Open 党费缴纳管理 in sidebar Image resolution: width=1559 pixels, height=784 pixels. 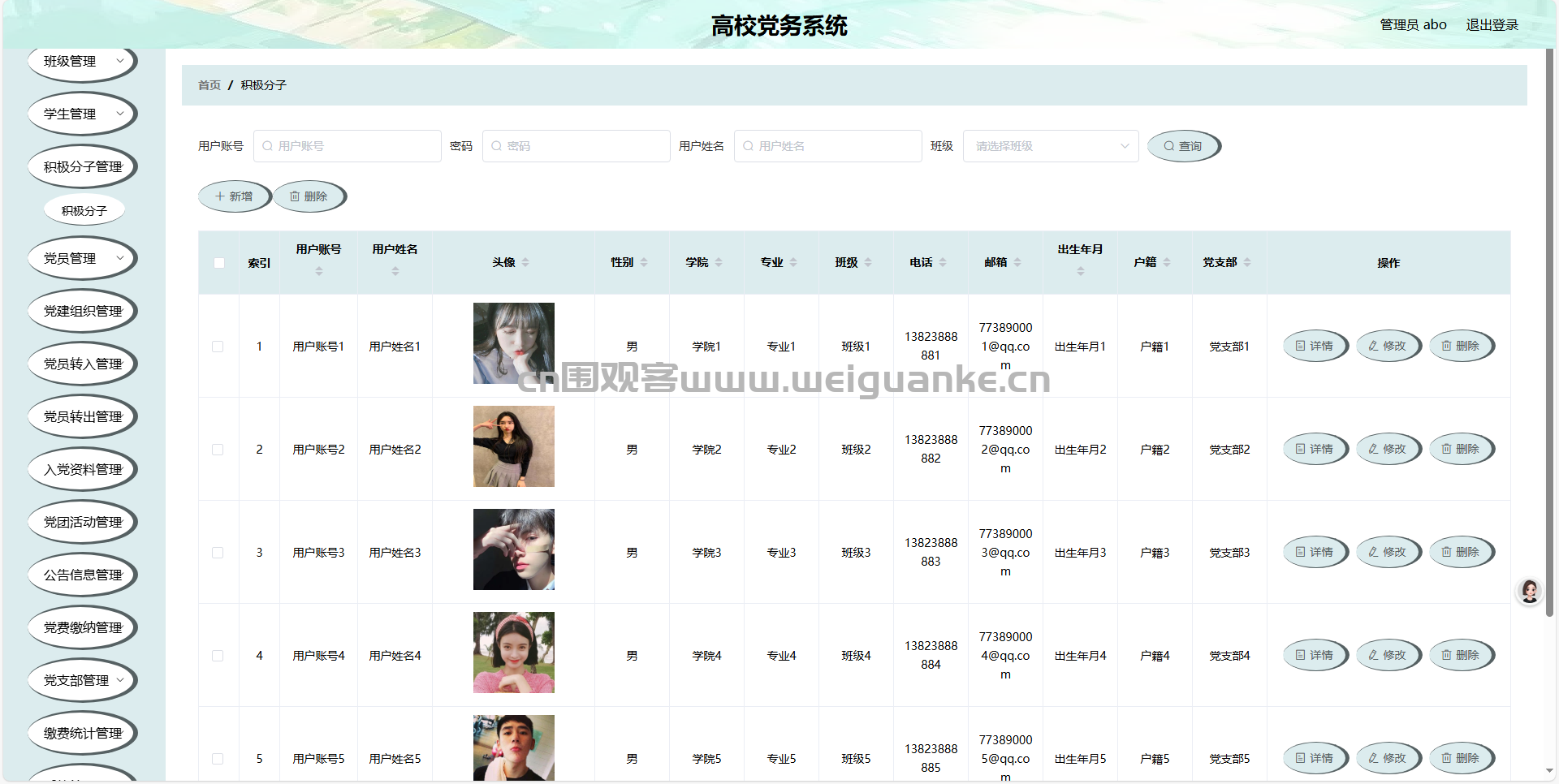click(x=83, y=627)
